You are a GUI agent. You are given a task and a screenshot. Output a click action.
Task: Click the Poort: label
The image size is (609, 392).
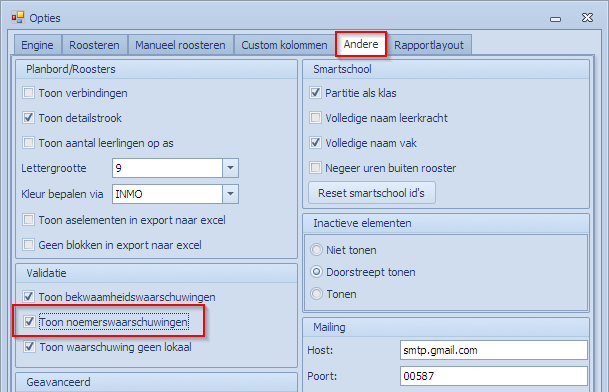pos(322,376)
